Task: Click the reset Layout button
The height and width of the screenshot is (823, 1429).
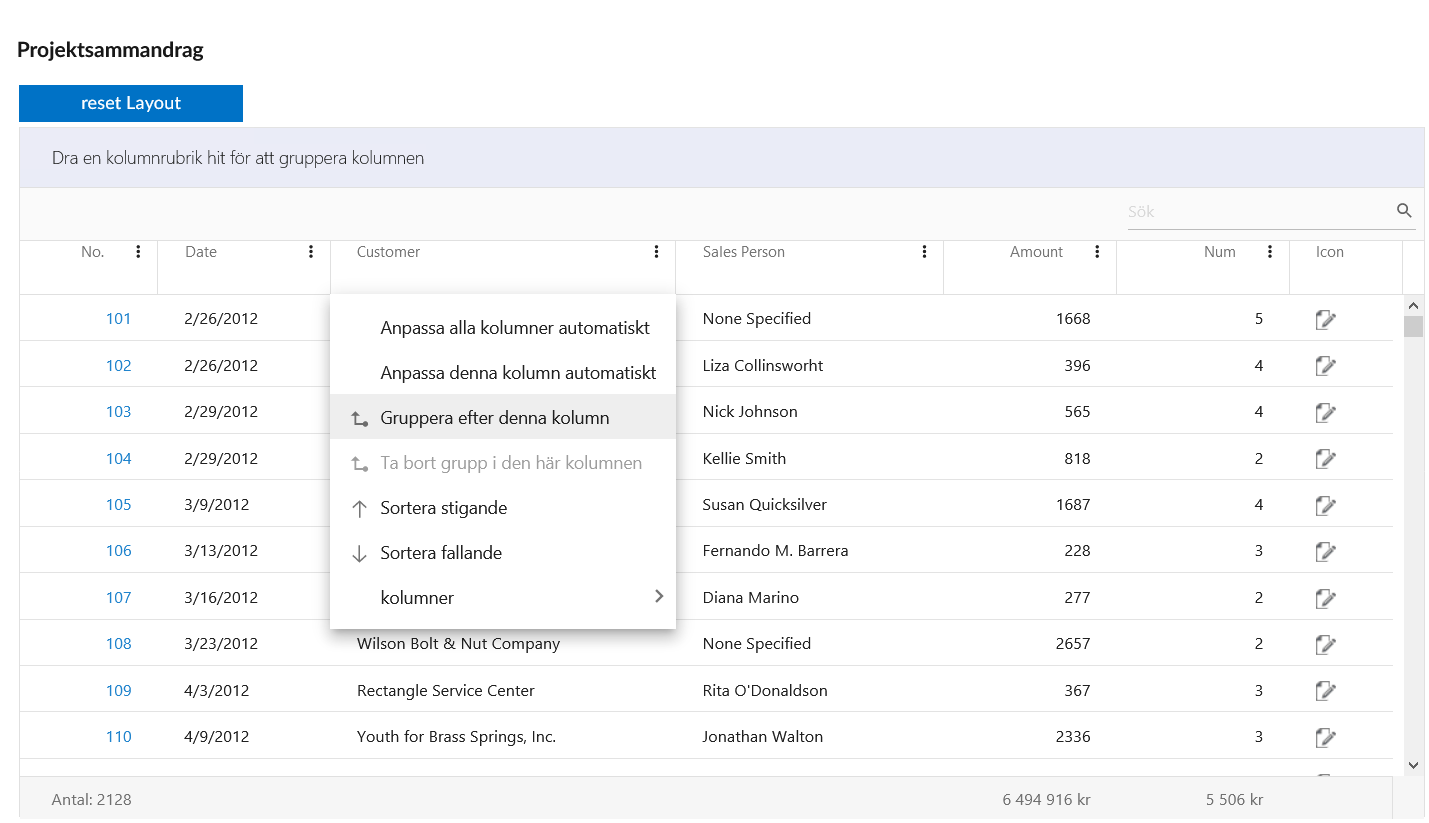Action: pos(131,103)
